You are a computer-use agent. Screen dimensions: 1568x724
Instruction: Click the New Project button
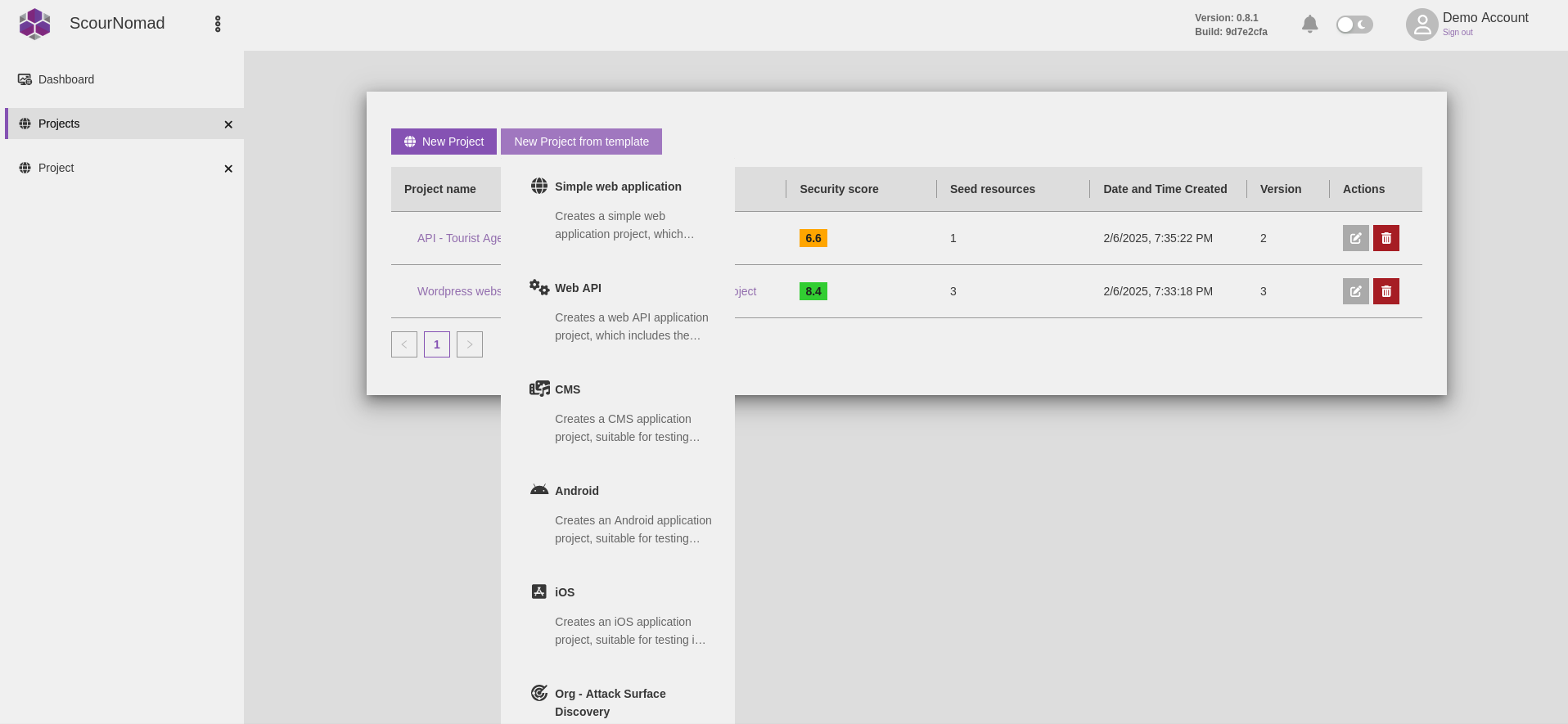click(444, 142)
